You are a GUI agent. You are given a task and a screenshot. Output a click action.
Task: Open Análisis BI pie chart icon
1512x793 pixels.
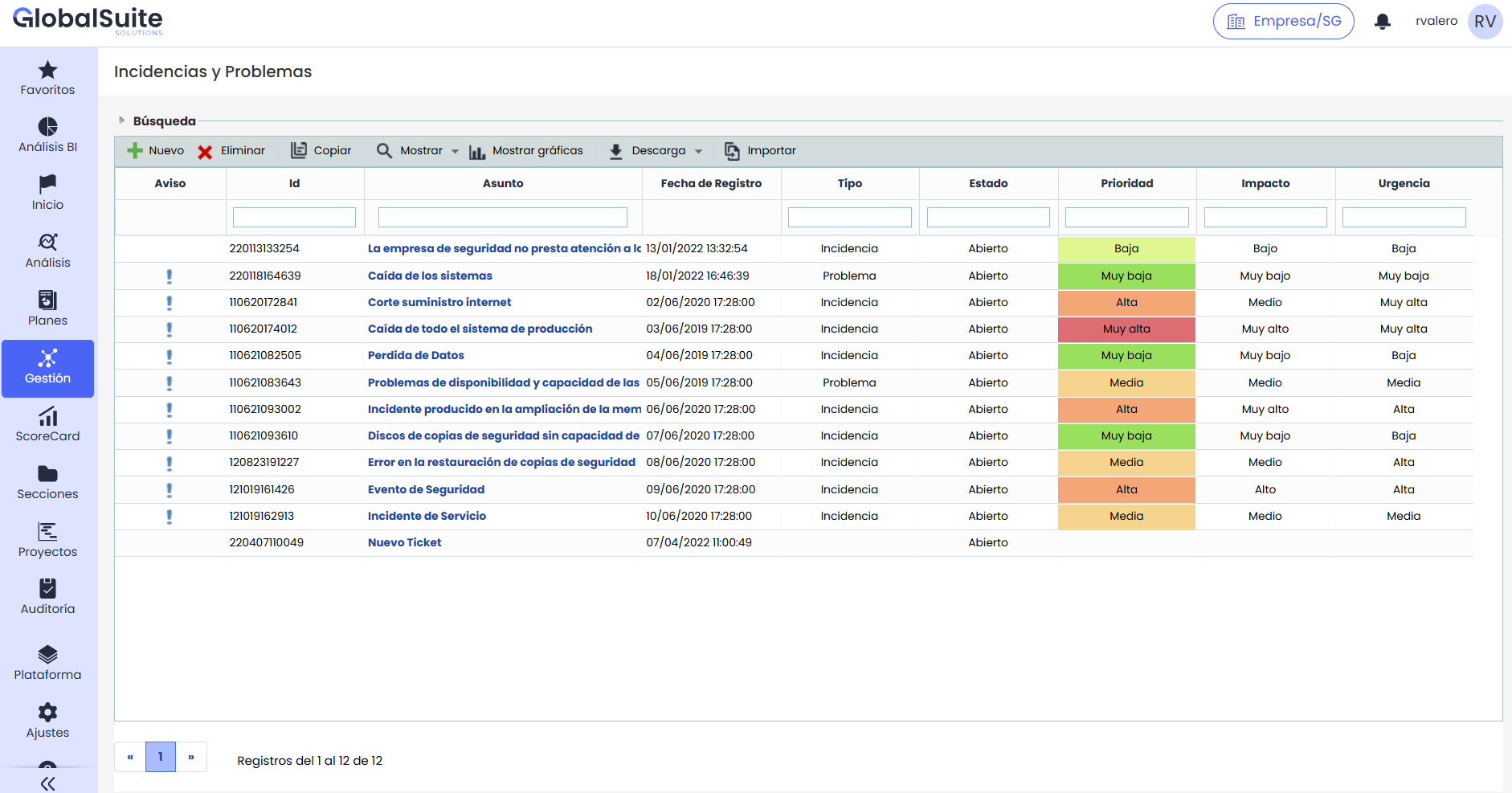click(47, 127)
